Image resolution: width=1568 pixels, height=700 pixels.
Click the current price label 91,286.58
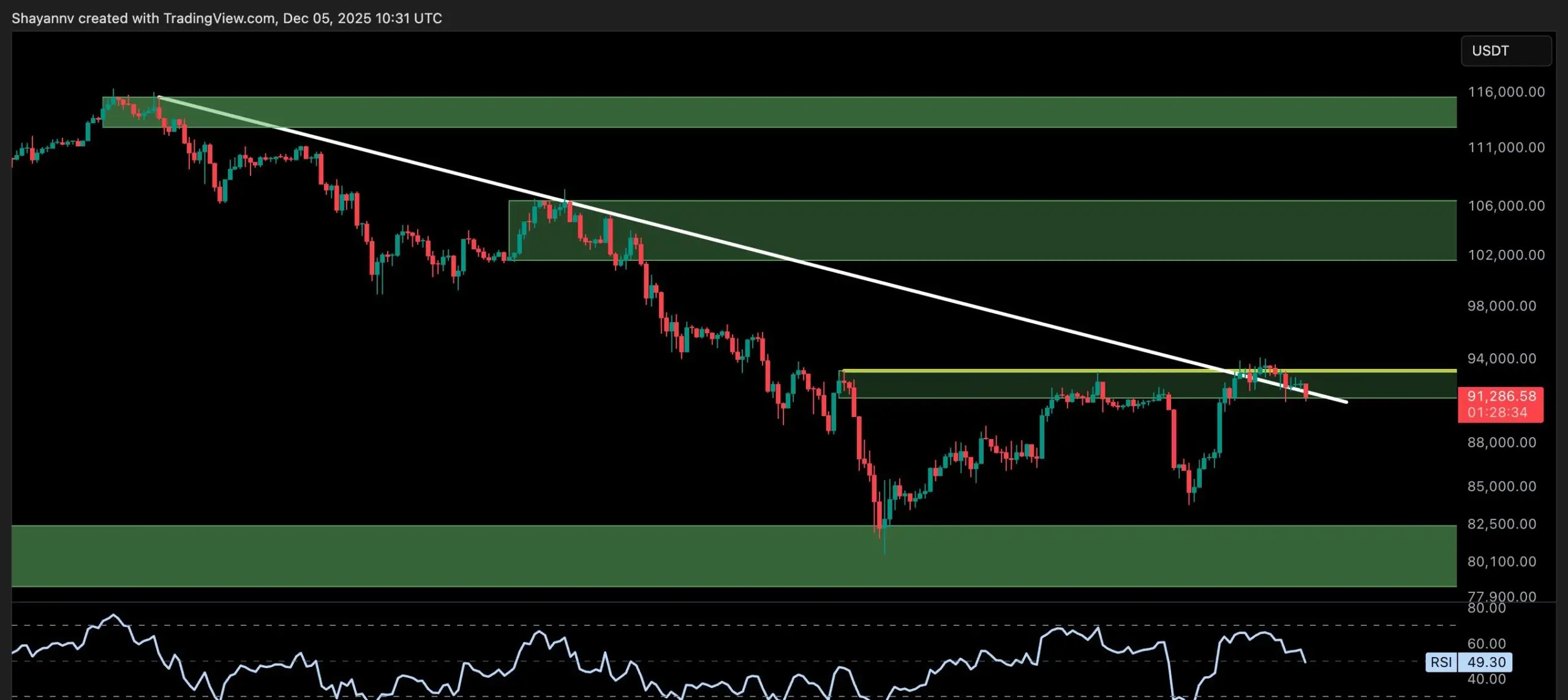[x=1501, y=396]
